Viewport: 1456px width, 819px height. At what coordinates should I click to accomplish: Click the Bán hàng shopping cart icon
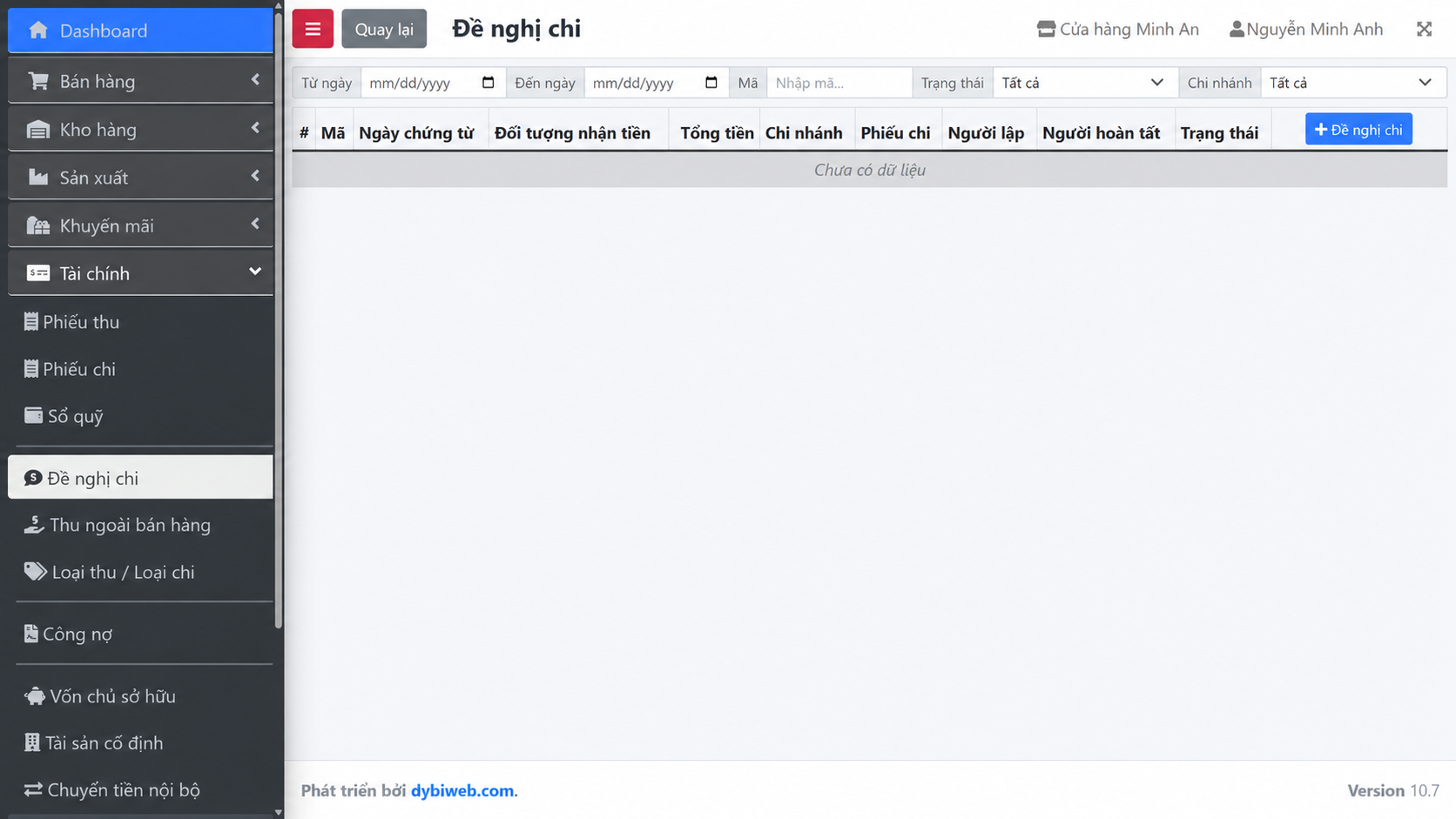coord(38,81)
